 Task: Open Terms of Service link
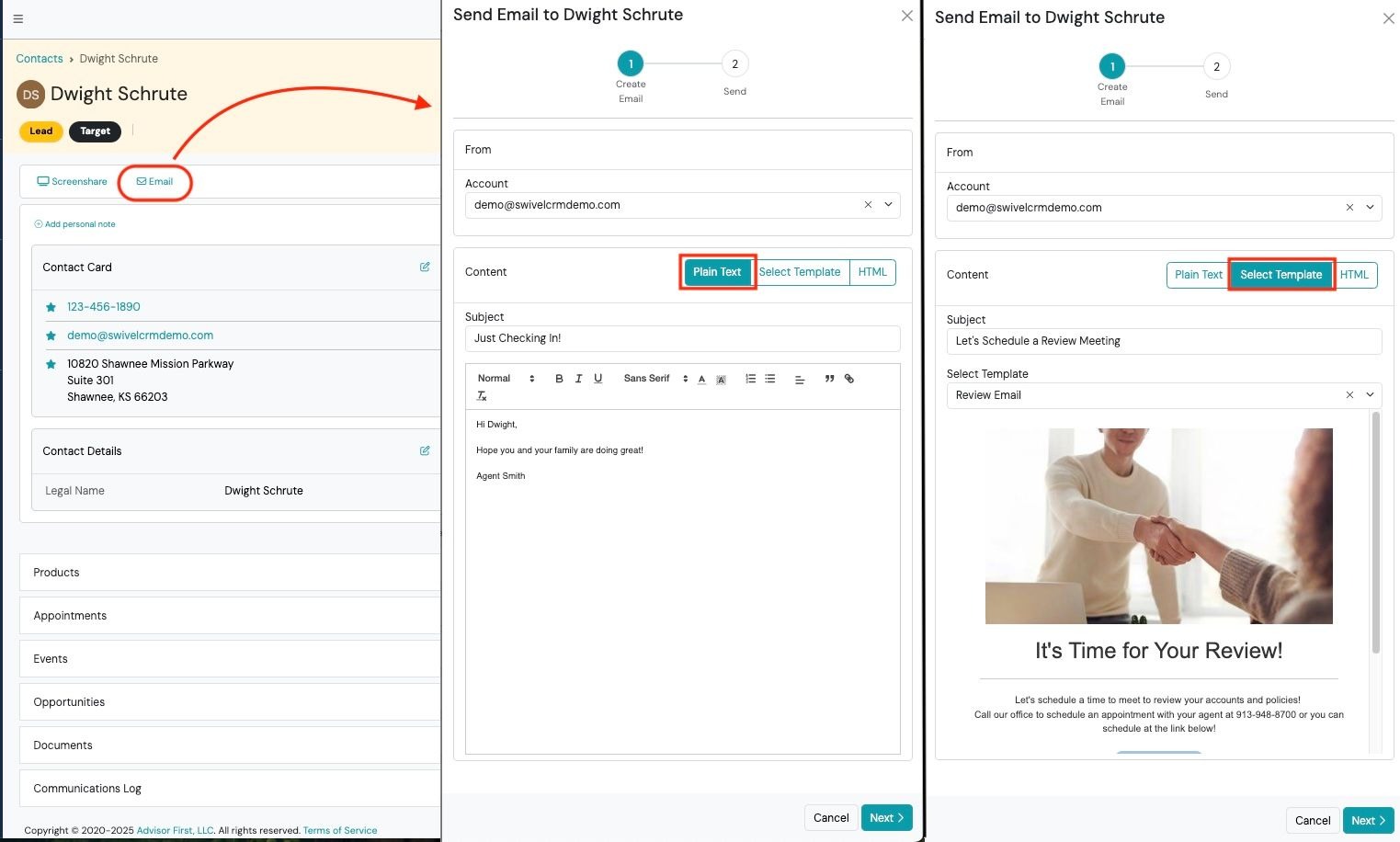tap(340, 830)
